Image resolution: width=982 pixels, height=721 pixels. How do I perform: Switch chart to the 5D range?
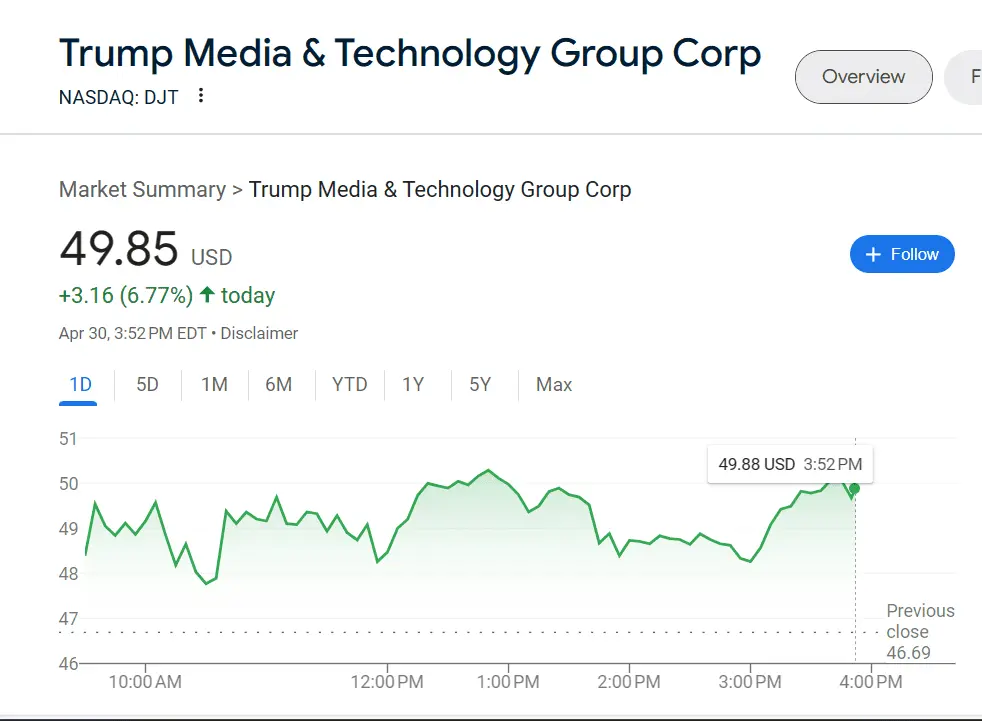[x=147, y=385]
